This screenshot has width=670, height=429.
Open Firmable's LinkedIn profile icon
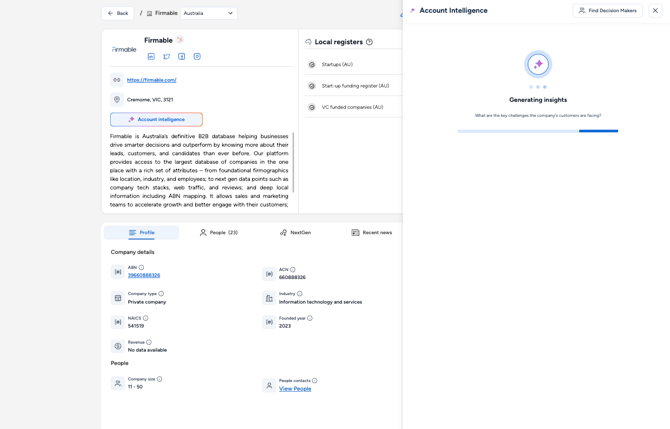point(151,57)
